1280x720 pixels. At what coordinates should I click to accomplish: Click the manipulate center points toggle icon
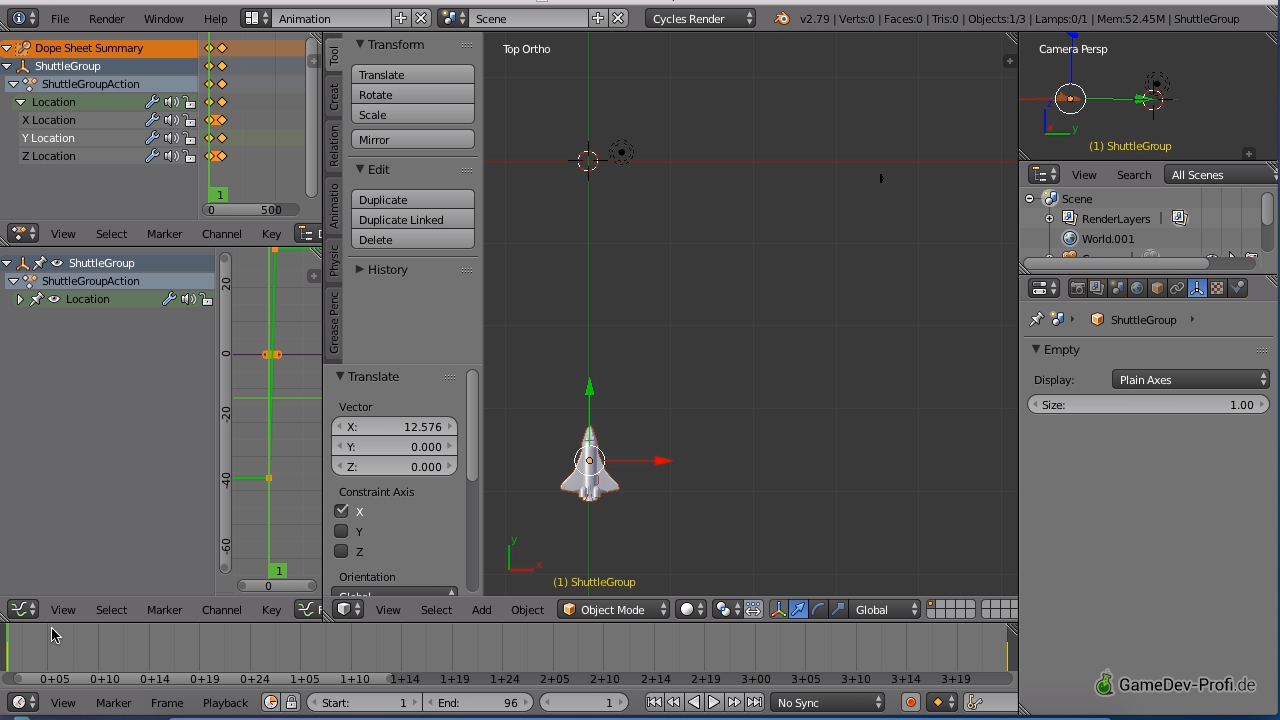753,609
